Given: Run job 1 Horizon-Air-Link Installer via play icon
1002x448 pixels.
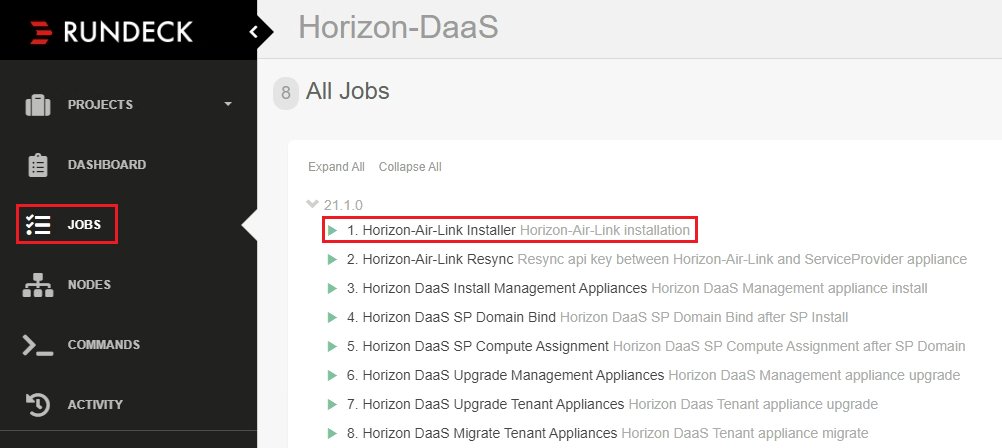Looking at the screenshot, I should 332,230.
